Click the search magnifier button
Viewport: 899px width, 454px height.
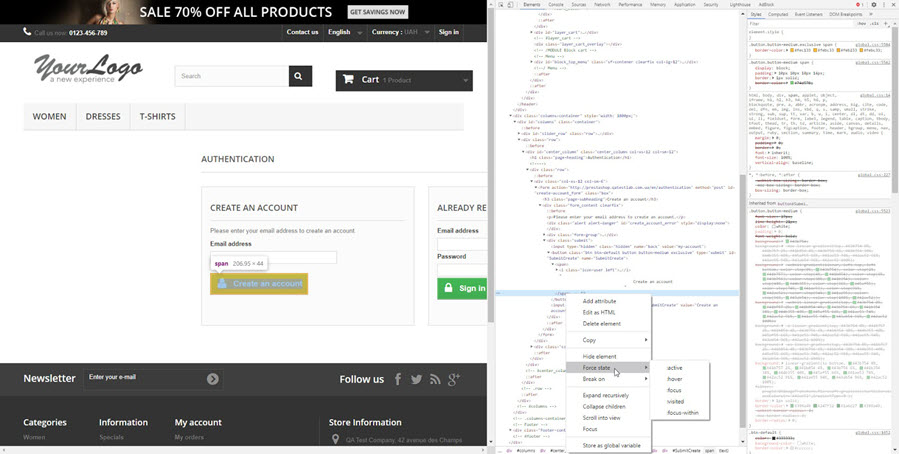click(x=300, y=76)
